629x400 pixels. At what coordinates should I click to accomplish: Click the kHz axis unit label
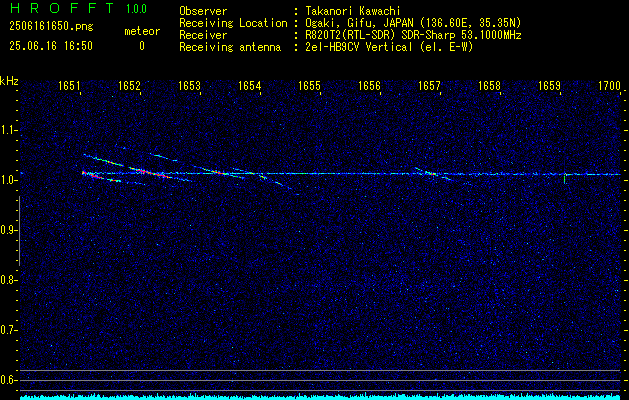click(x=9, y=81)
